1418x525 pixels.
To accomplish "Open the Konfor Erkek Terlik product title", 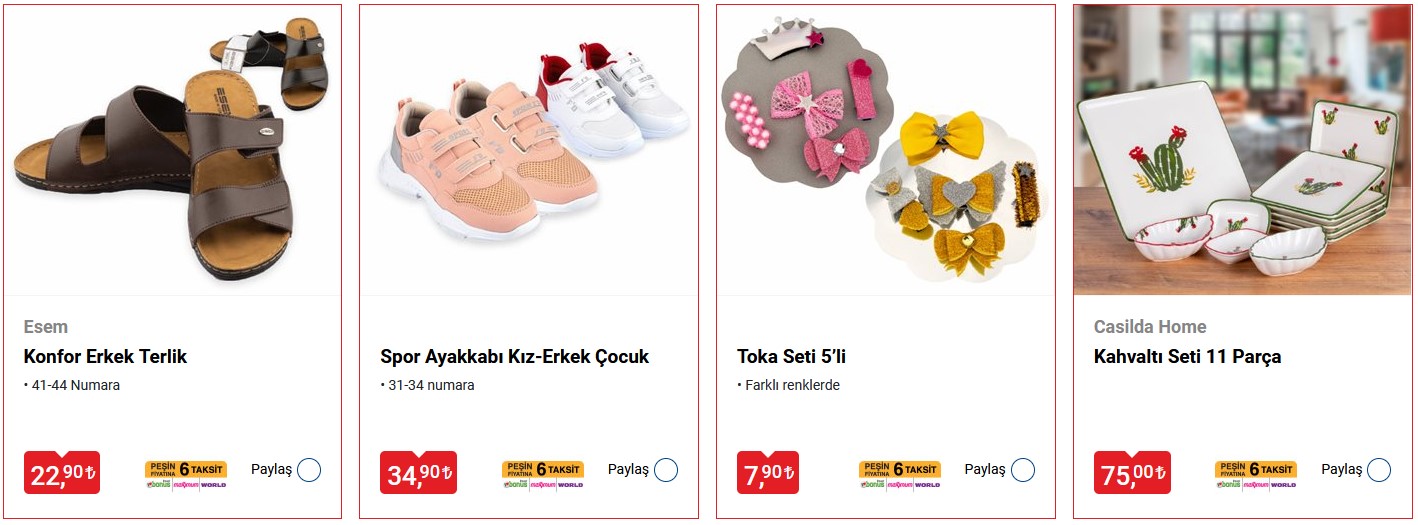I will (105, 357).
